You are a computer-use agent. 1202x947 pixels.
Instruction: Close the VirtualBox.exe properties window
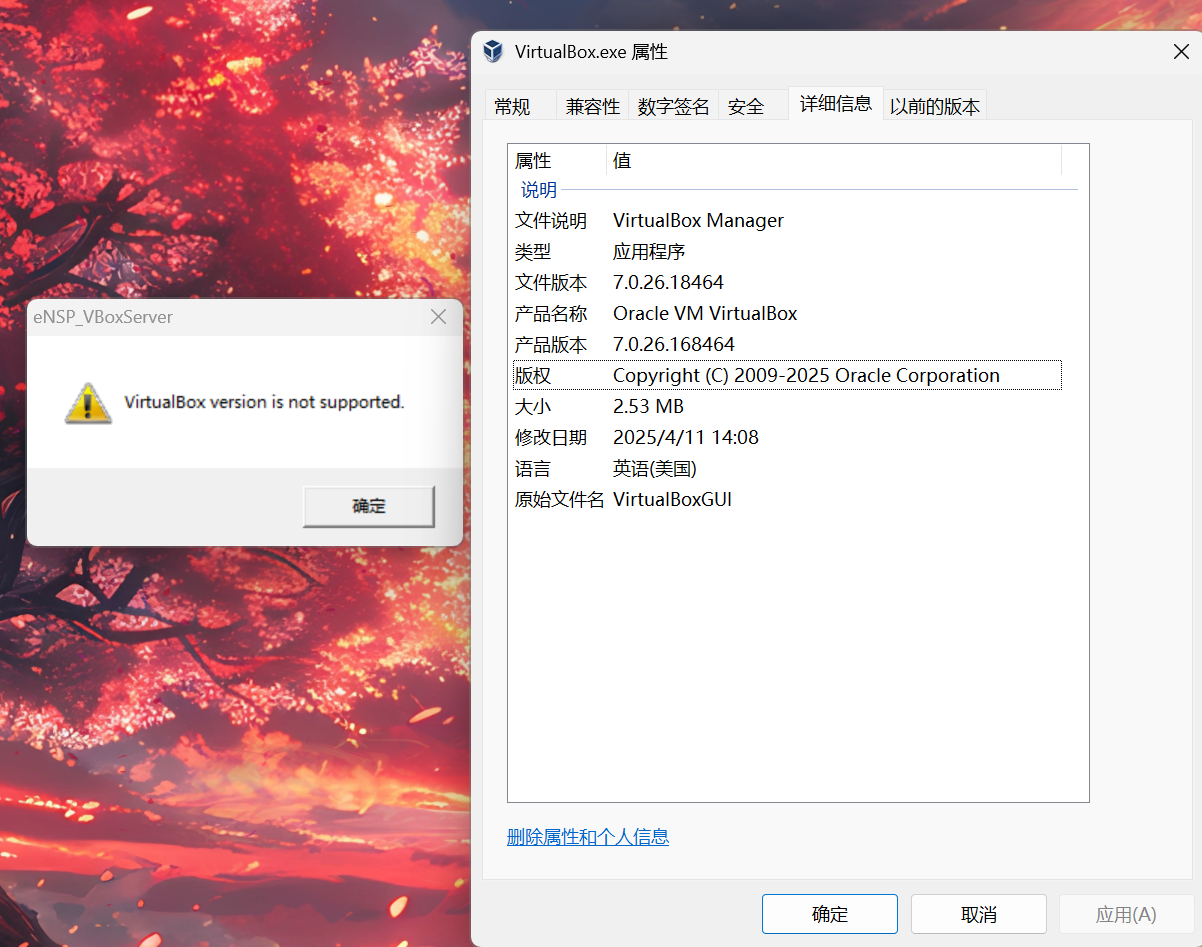click(1181, 52)
